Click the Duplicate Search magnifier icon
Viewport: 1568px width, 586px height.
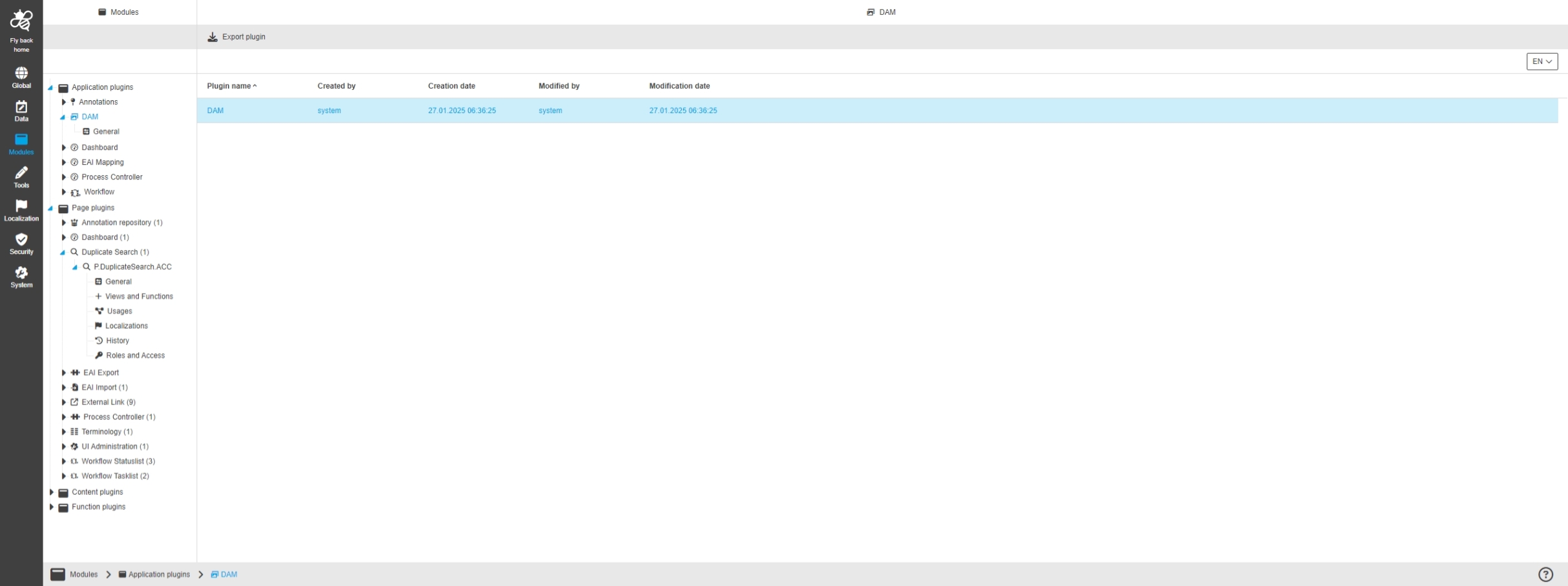click(74, 252)
